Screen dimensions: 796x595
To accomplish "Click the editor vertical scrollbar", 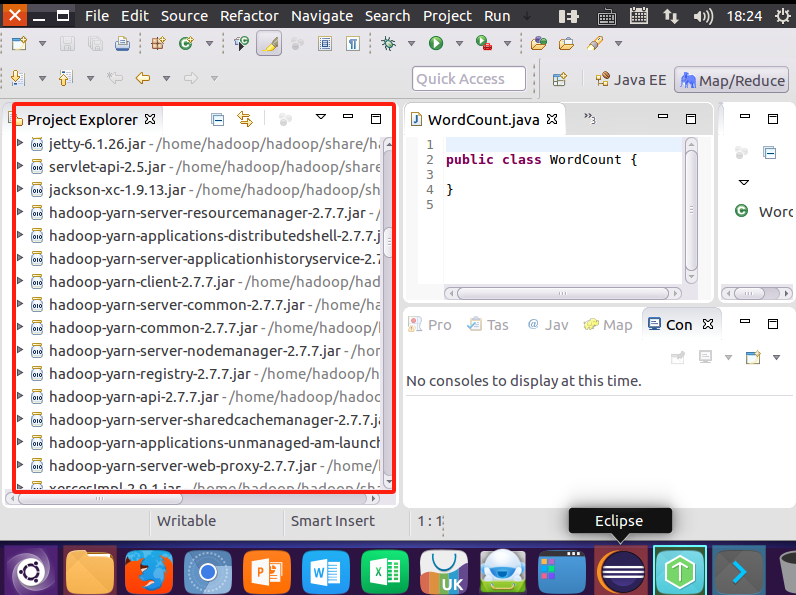I will click(691, 210).
